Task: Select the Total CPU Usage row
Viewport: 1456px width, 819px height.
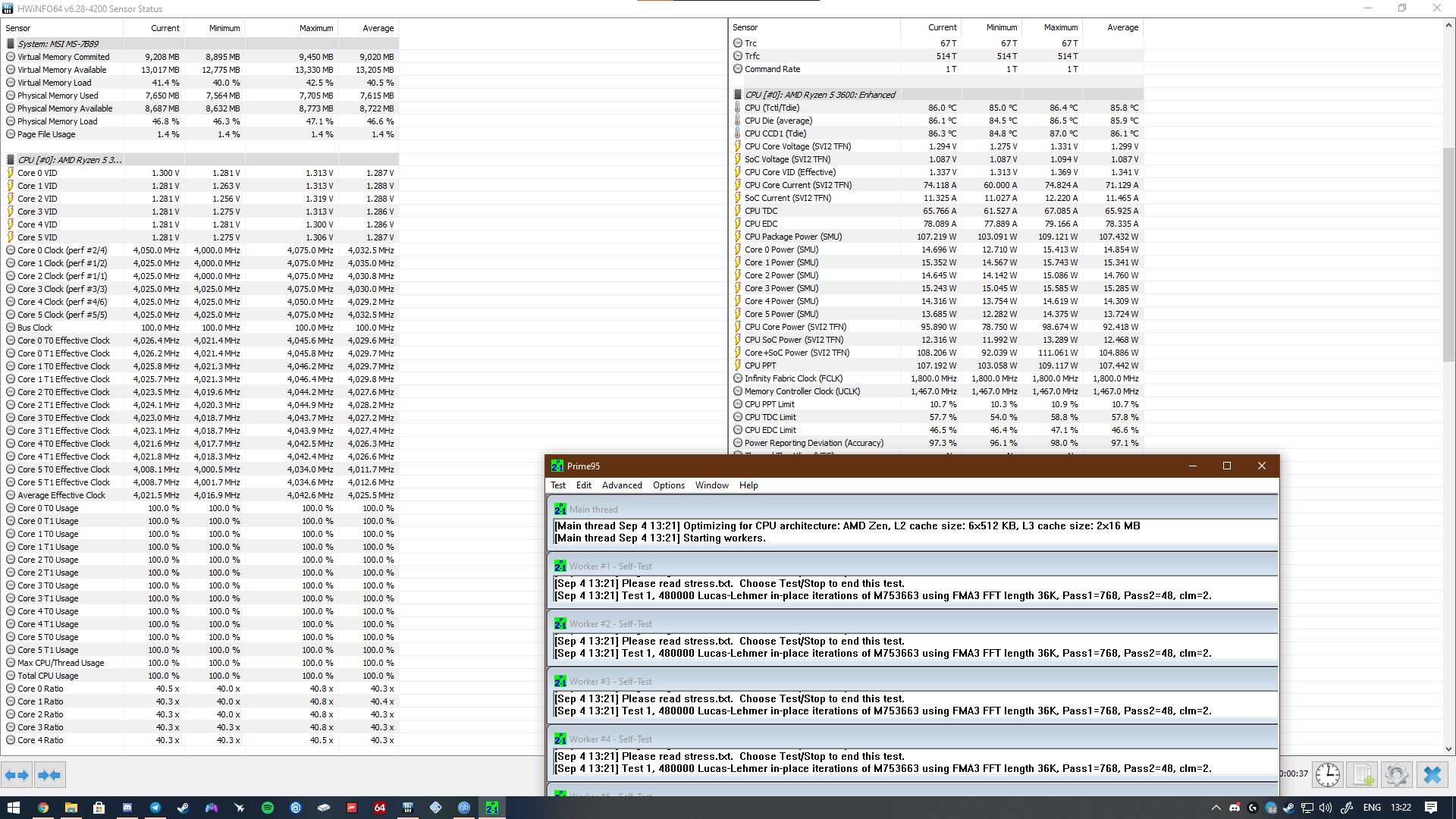Action: [x=200, y=676]
